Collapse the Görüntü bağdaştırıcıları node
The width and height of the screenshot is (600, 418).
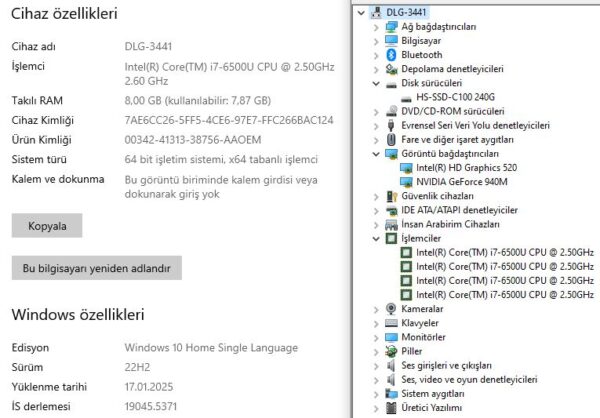pos(376,154)
